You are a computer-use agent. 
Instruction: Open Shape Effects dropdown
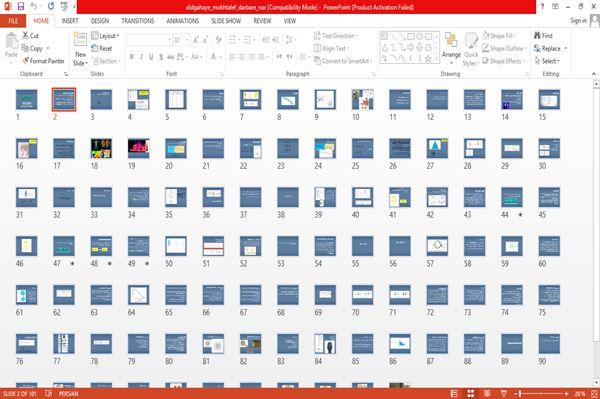[x=504, y=61]
